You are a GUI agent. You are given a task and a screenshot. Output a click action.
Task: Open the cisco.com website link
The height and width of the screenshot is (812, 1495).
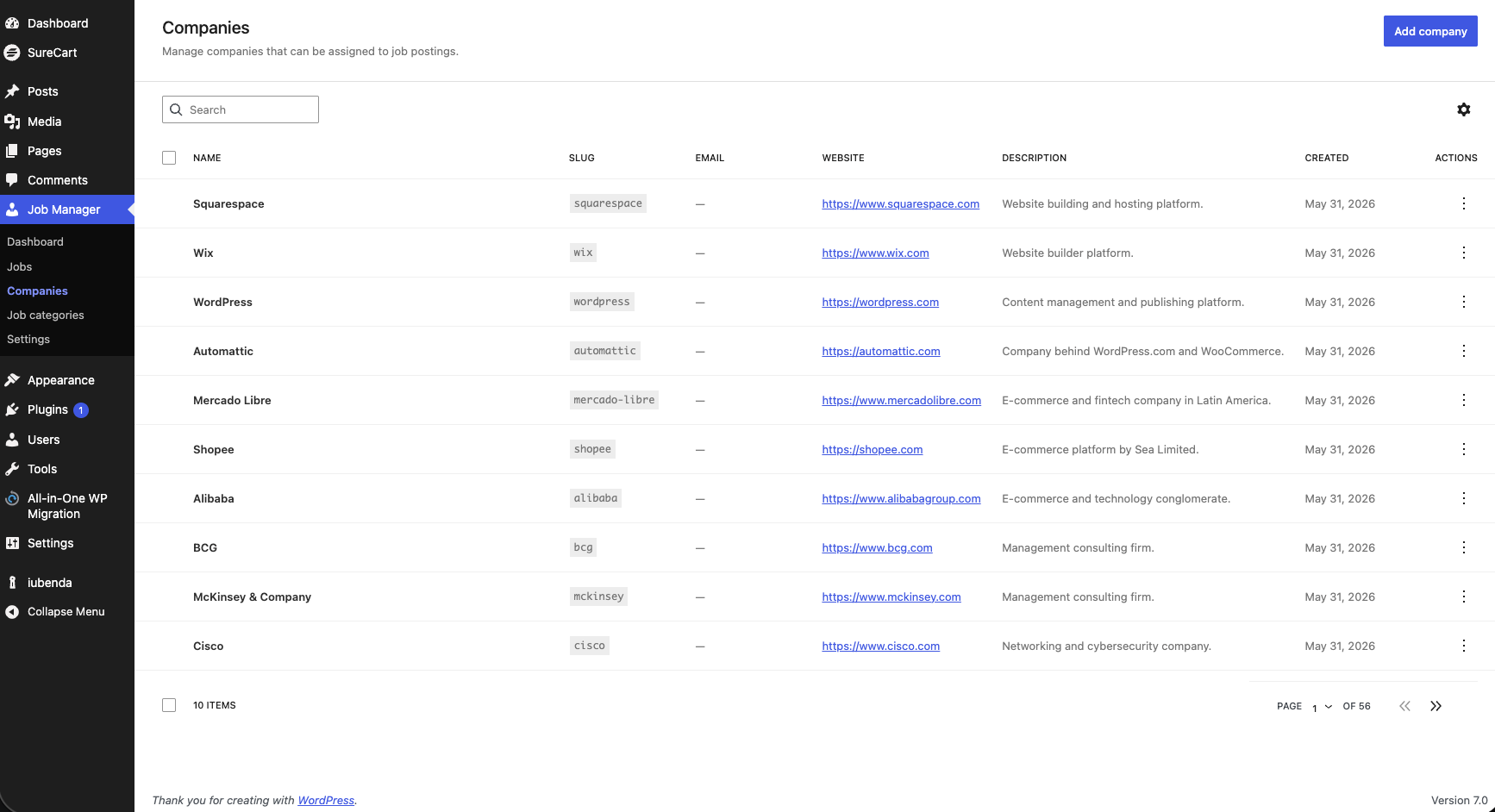(880, 646)
